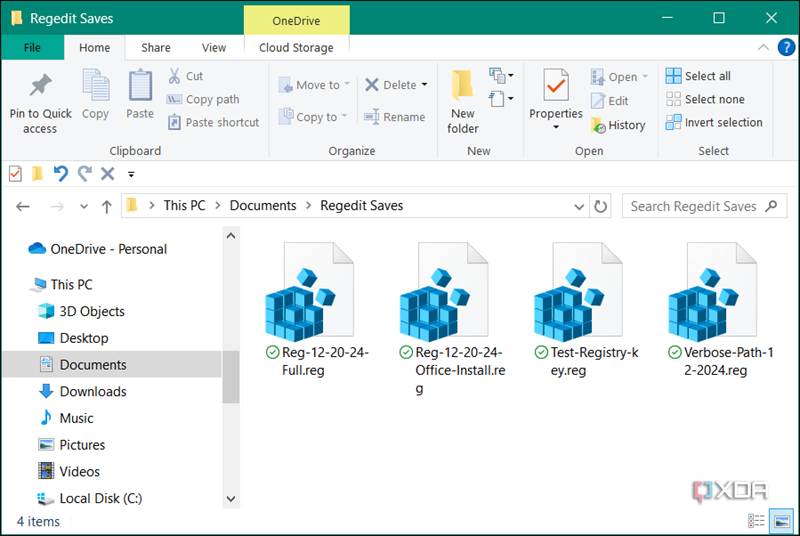Click the undo arrow in quick access toolbar
The height and width of the screenshot is (536, 800).
point(61,174)
